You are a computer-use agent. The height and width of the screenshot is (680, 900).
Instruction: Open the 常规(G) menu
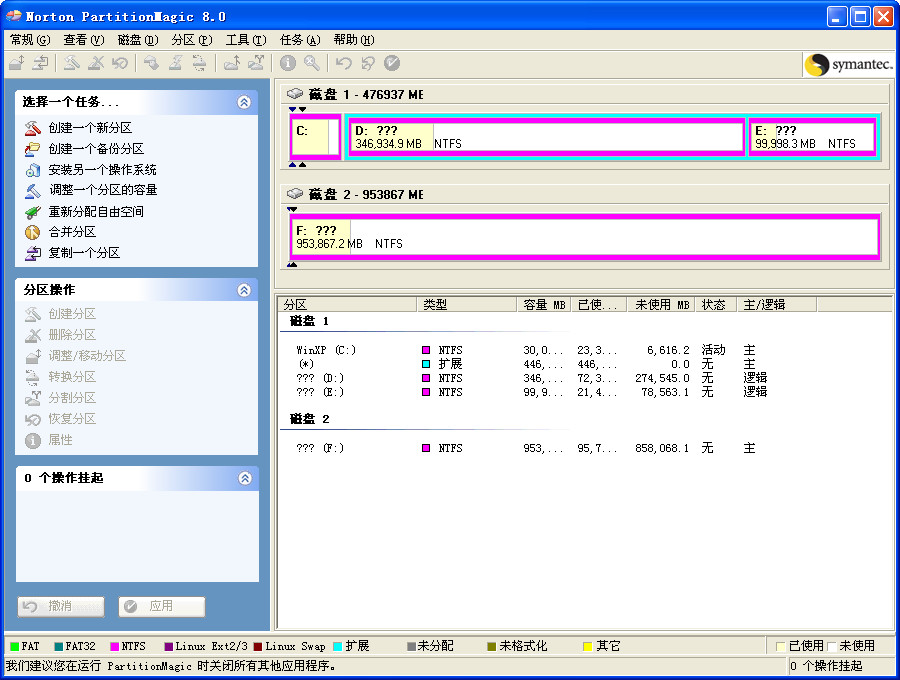click(x=30, y=40)
